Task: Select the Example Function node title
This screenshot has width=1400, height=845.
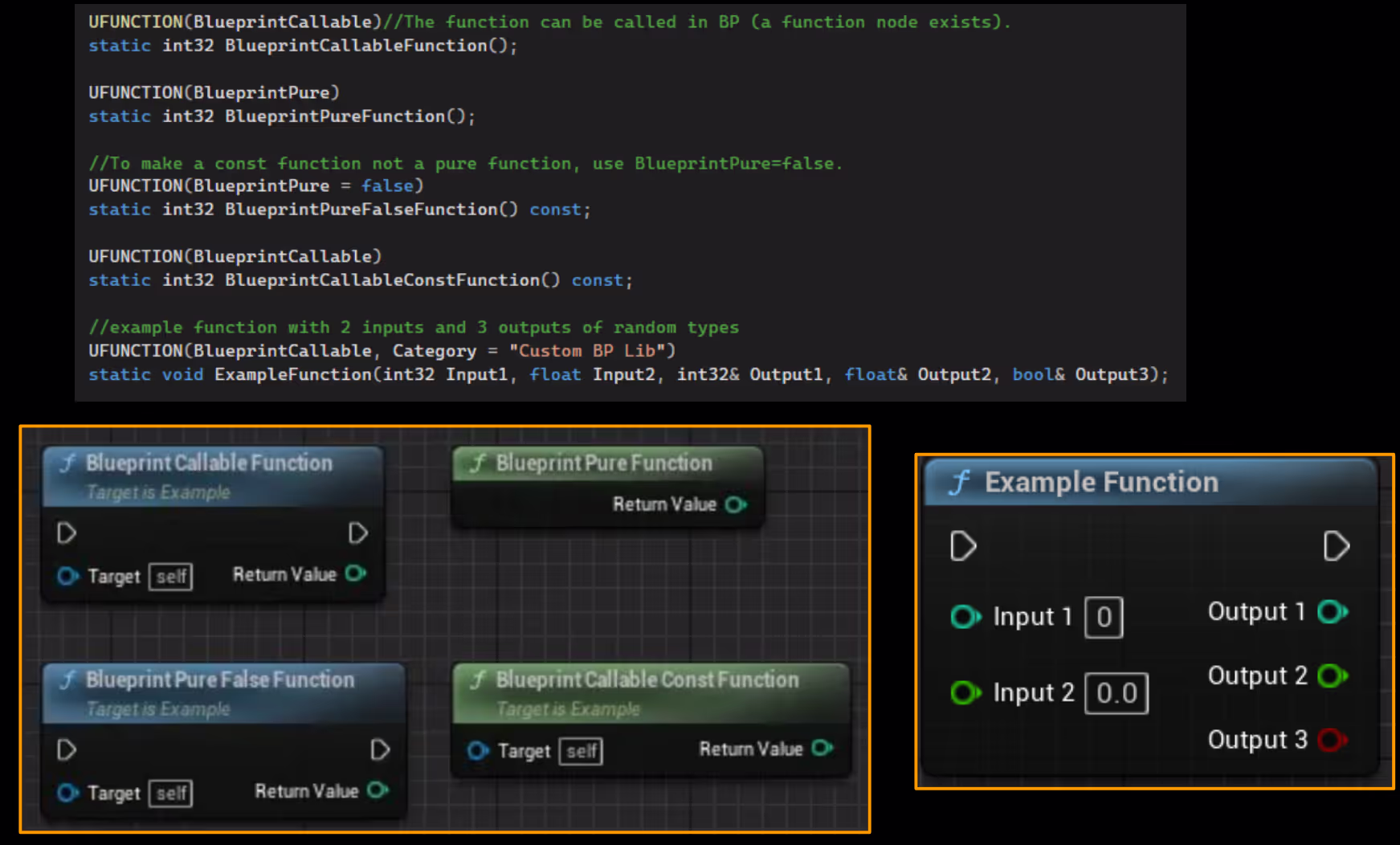Action: click(1101, 482)
